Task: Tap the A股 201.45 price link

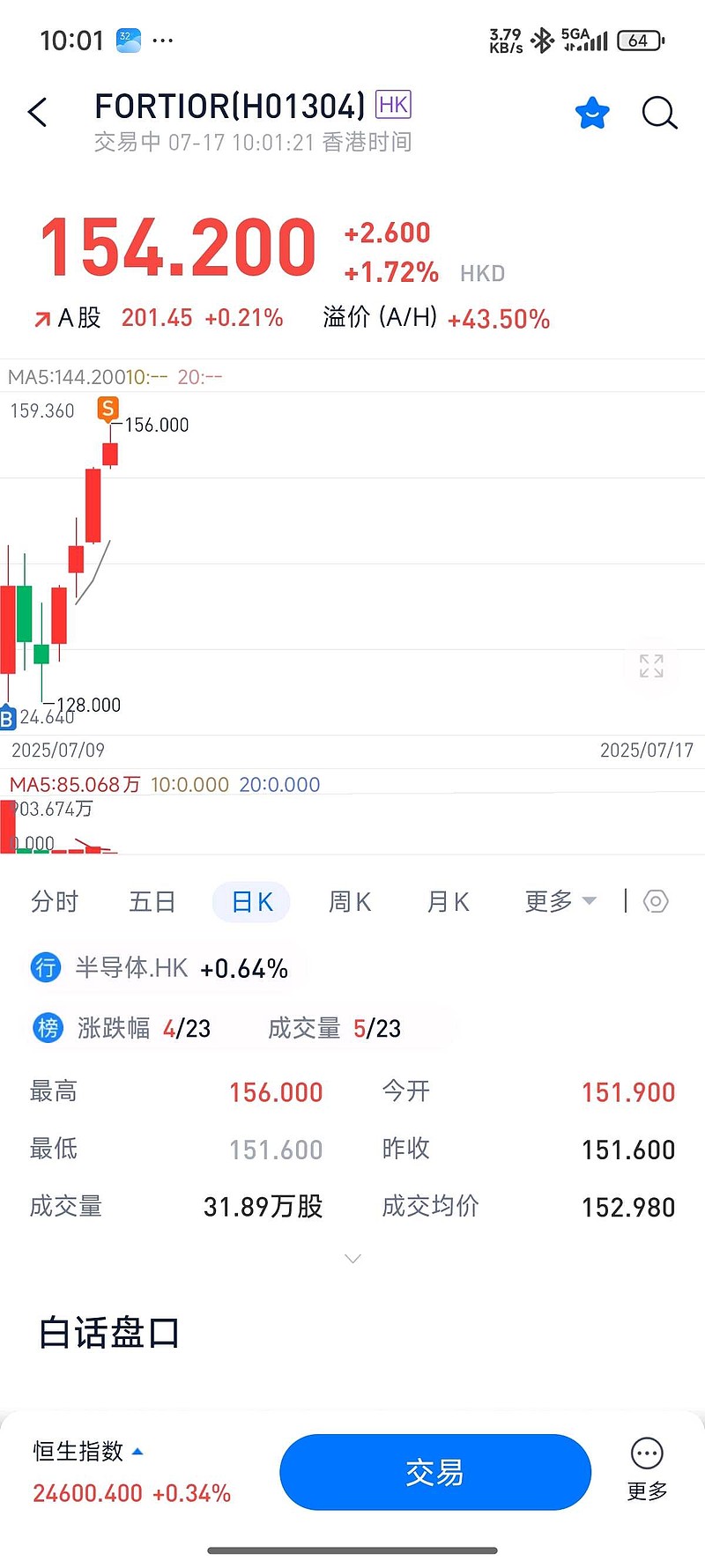Action: [x=157, y=318]
